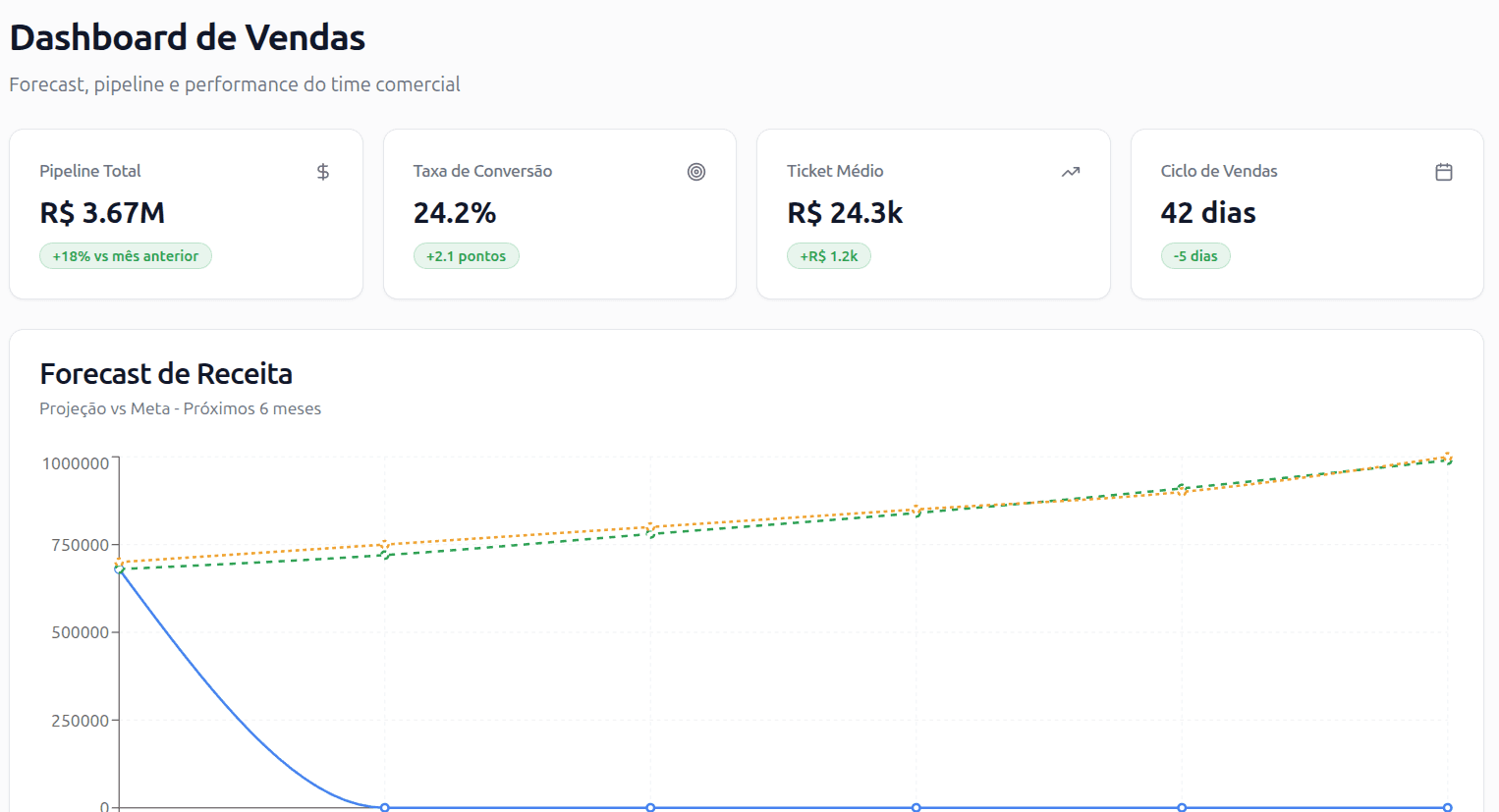Click the 'R$ 24.3k' ticket value
Viewport: 1499px width, 812px height.
pos(845,212)
